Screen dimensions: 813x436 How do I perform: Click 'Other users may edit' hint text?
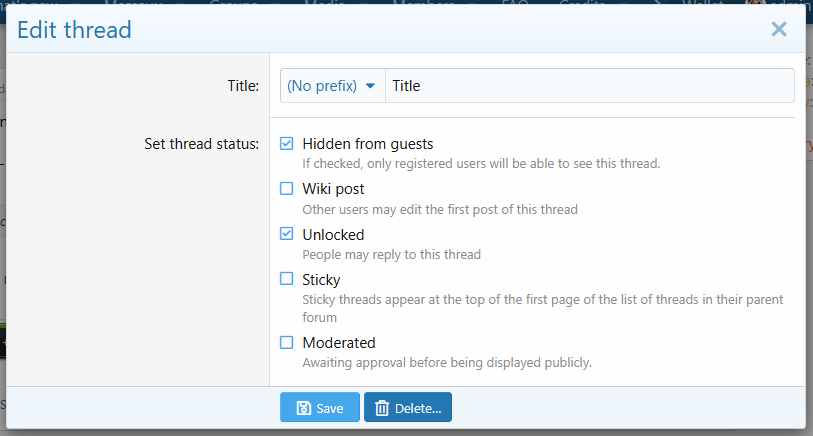click(x=440, y=210)
